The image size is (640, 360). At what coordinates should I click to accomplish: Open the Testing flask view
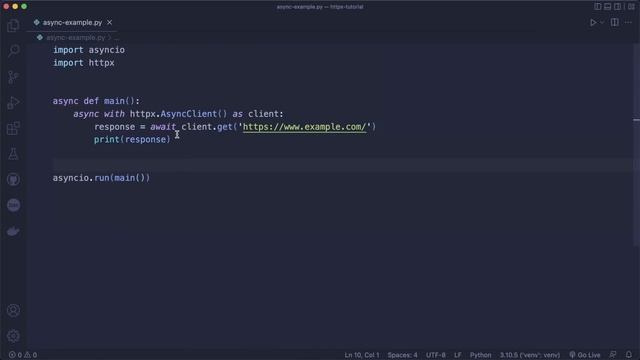[13, 154]
